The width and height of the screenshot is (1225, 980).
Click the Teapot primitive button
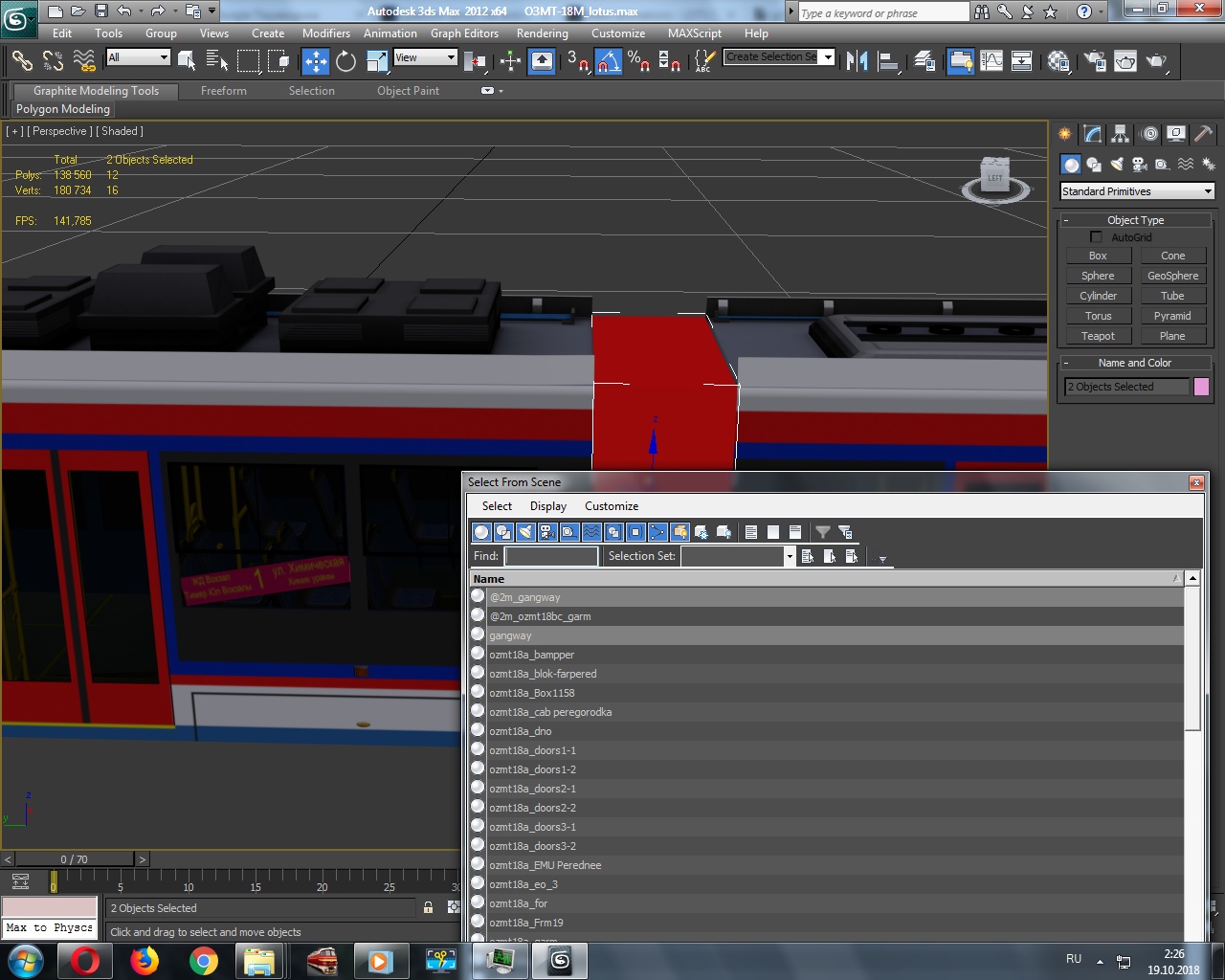click(x=1098, y=336)
